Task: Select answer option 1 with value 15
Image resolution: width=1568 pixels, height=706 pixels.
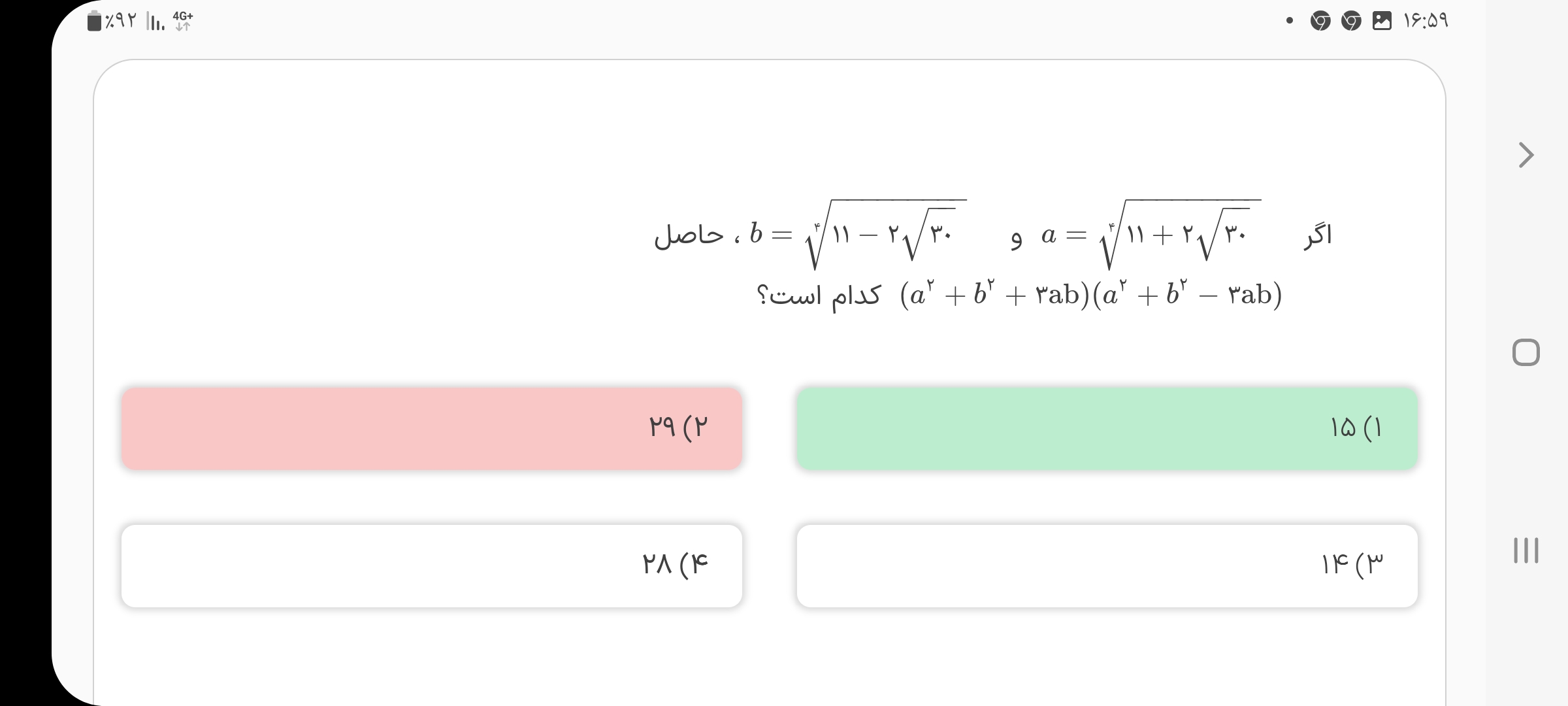Action: pos(1107,429)
